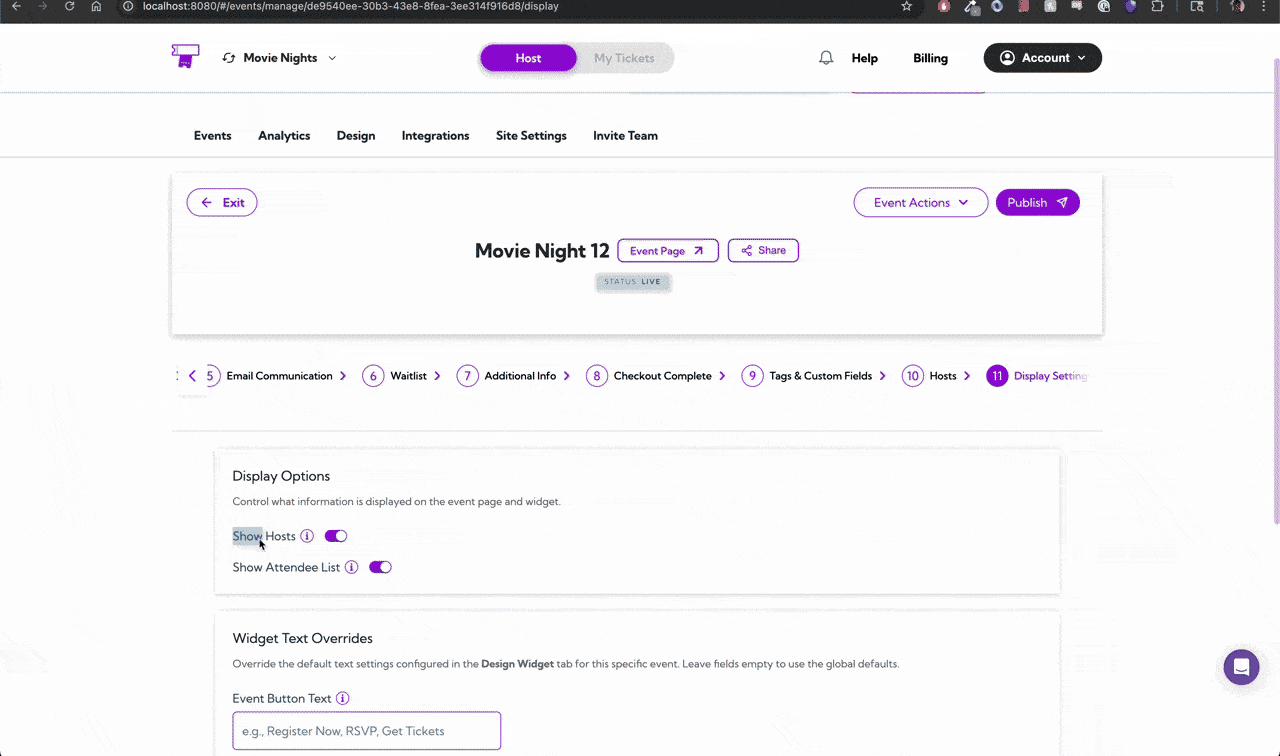This screenshot has height=756, width=1280.
Task: Switch to My Tickets
Action: (624, 57)
